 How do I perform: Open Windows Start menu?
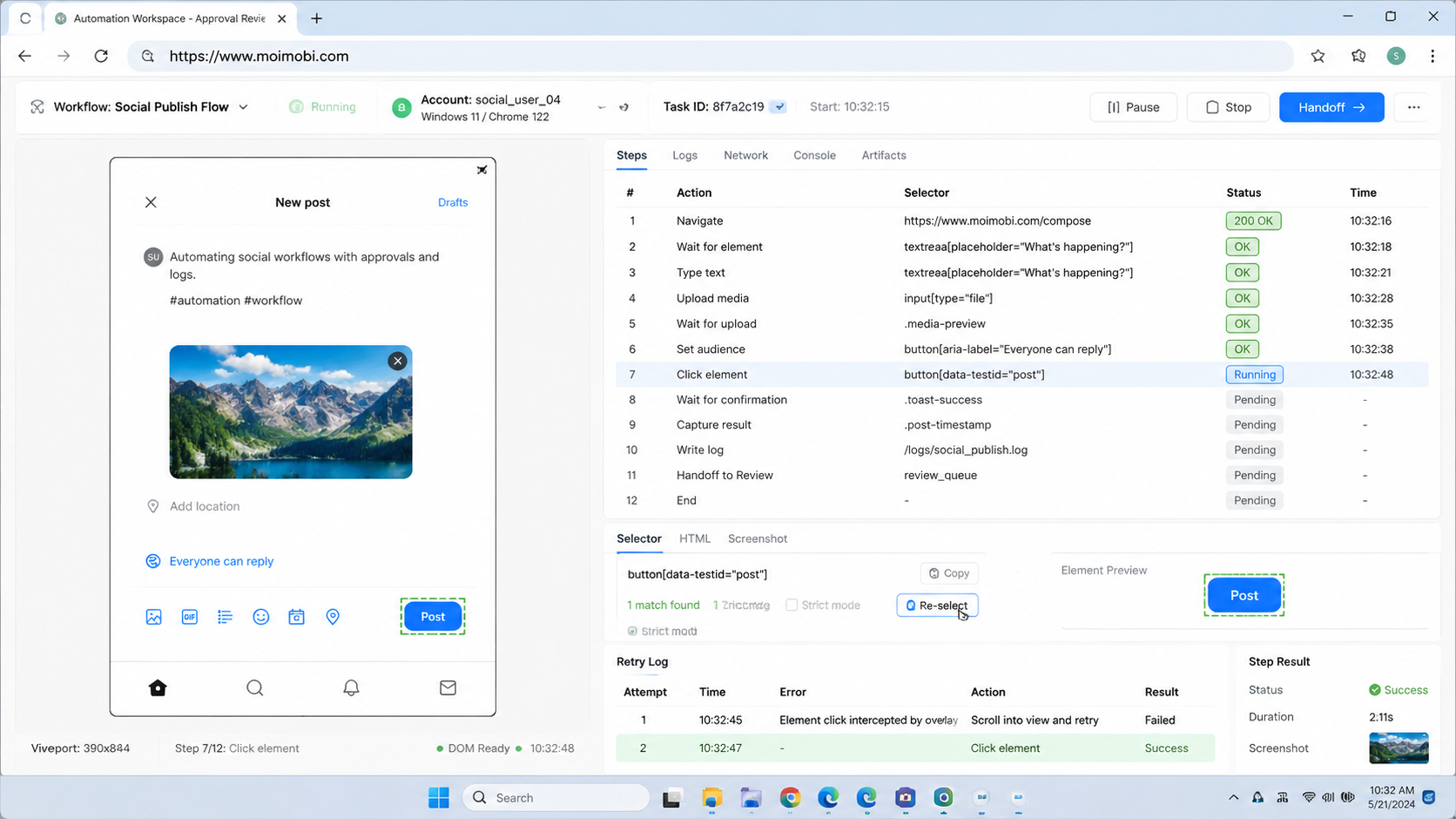coord(439,797)
